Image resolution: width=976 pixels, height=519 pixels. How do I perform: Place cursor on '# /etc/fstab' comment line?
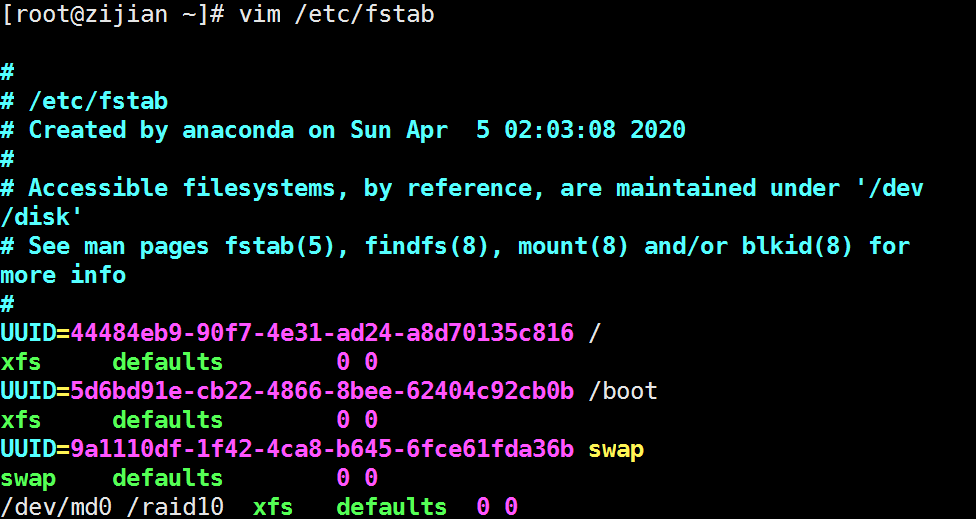pos(84,101)
